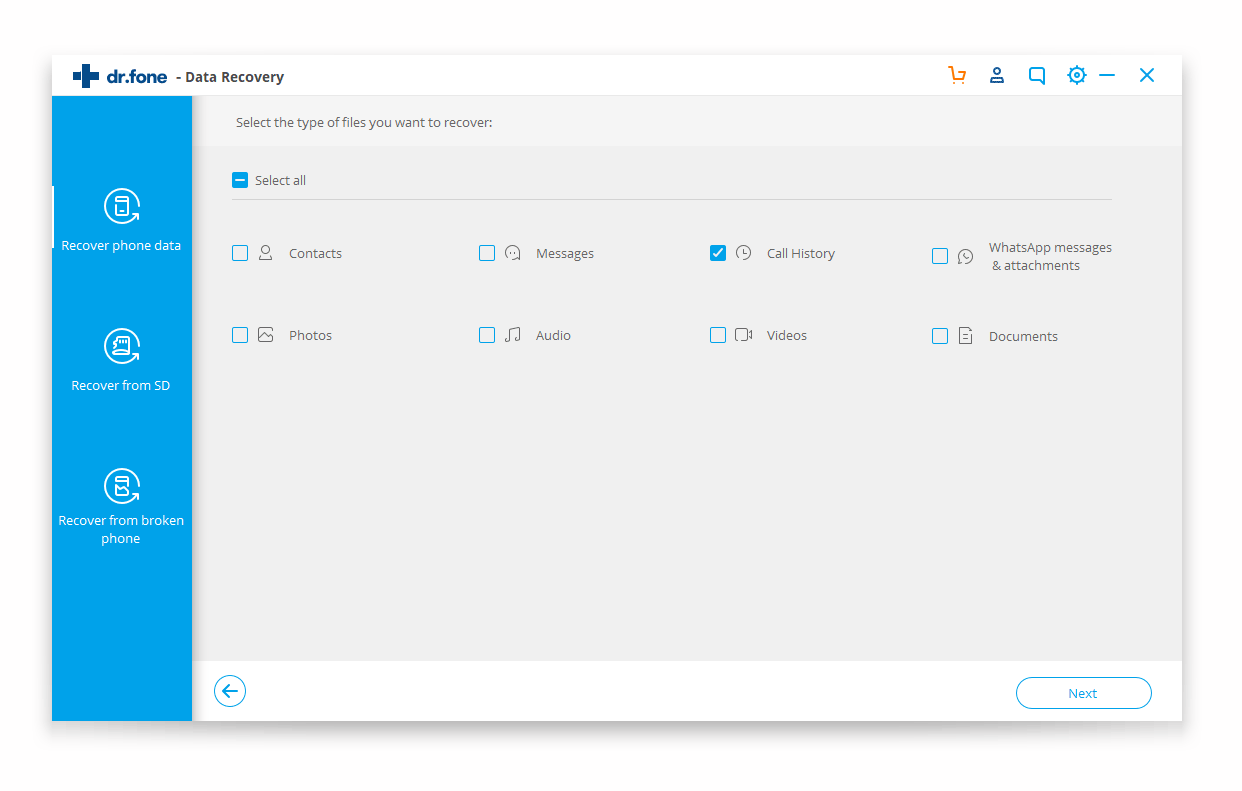Select the Recover from broken phone icon

122,486
